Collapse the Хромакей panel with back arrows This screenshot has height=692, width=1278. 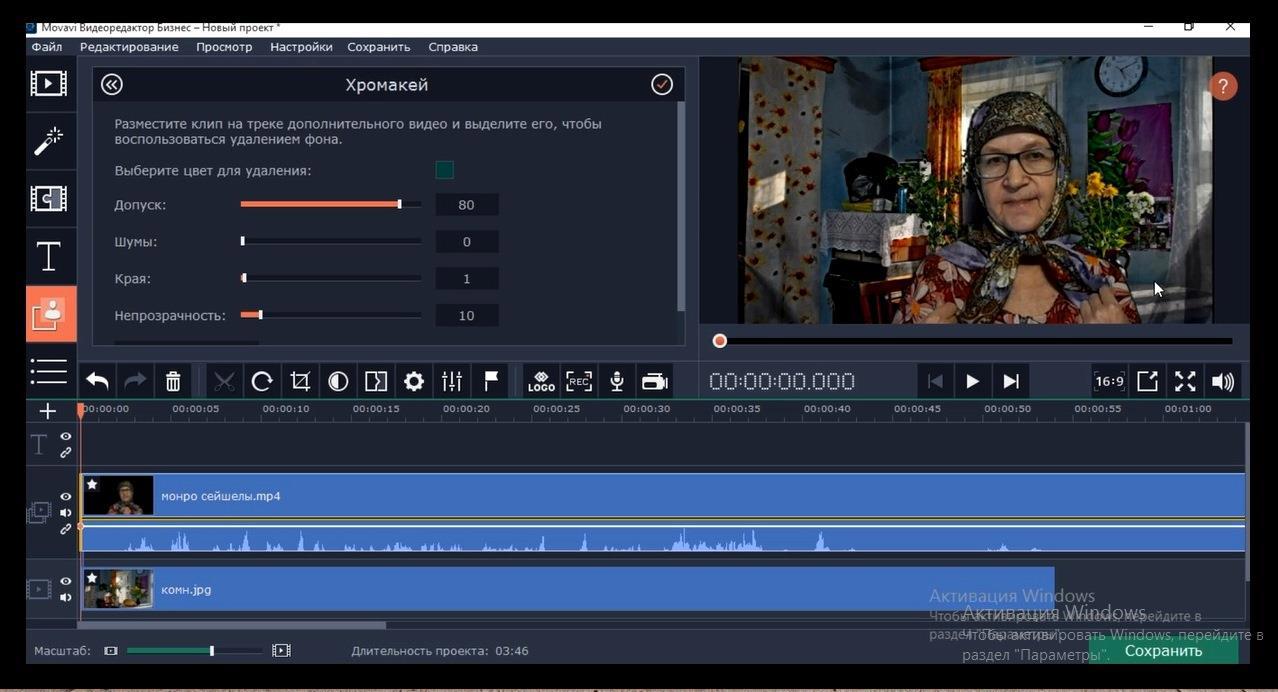click(x=112, y=85)
